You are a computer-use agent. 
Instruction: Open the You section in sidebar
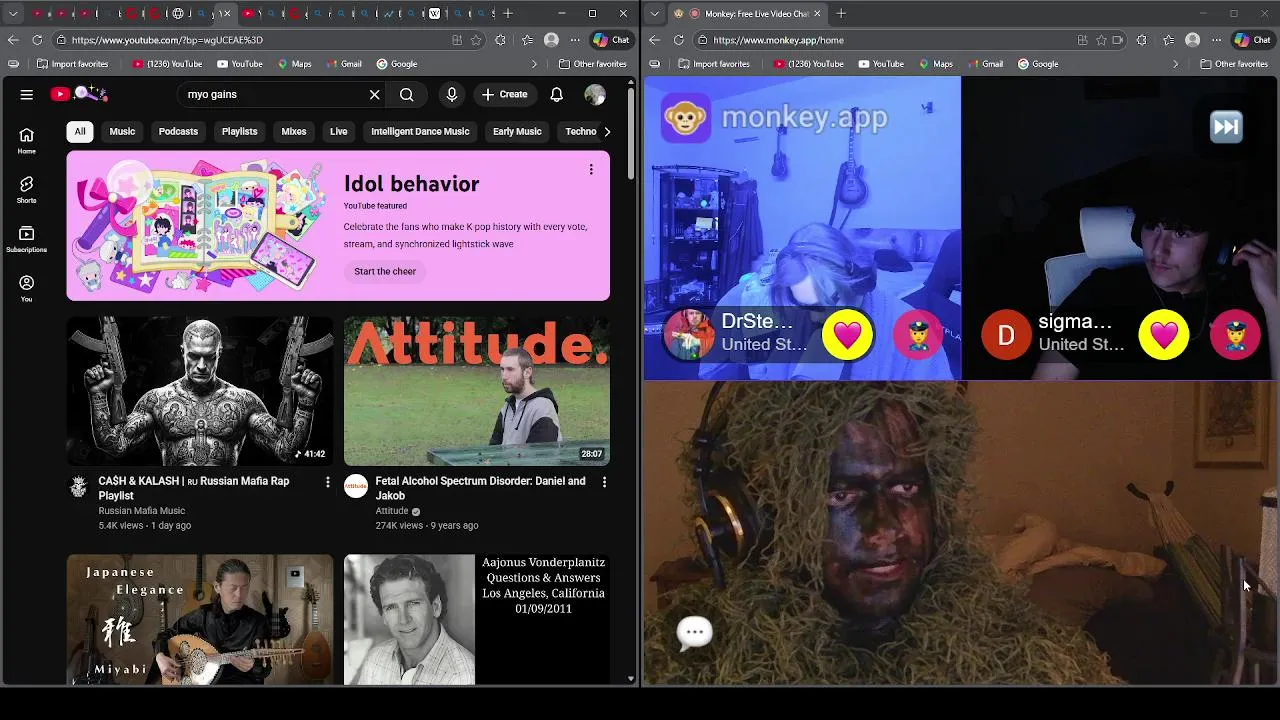point(27,288)
